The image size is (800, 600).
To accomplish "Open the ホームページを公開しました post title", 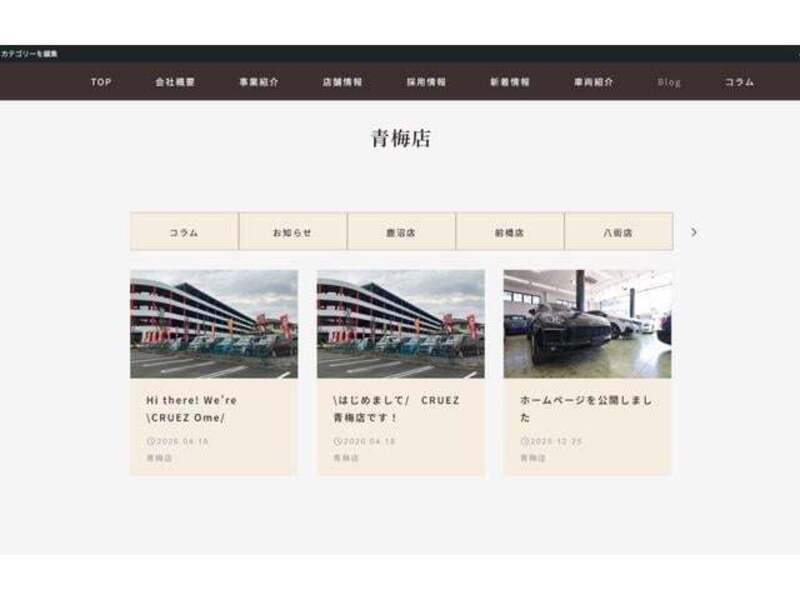I will tap(586, 409).
